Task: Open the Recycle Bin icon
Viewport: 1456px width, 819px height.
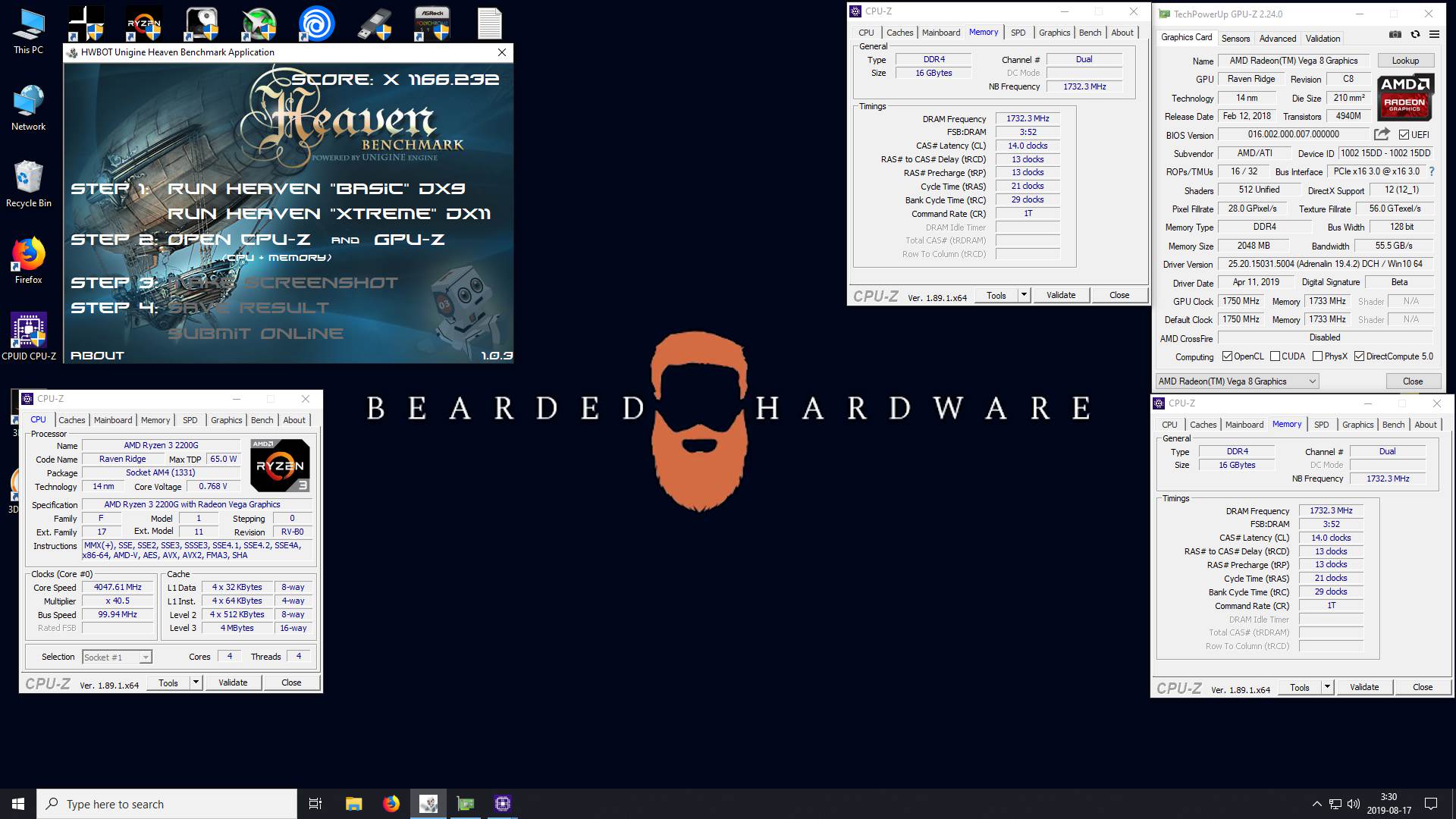Action: tap(29, 184)
